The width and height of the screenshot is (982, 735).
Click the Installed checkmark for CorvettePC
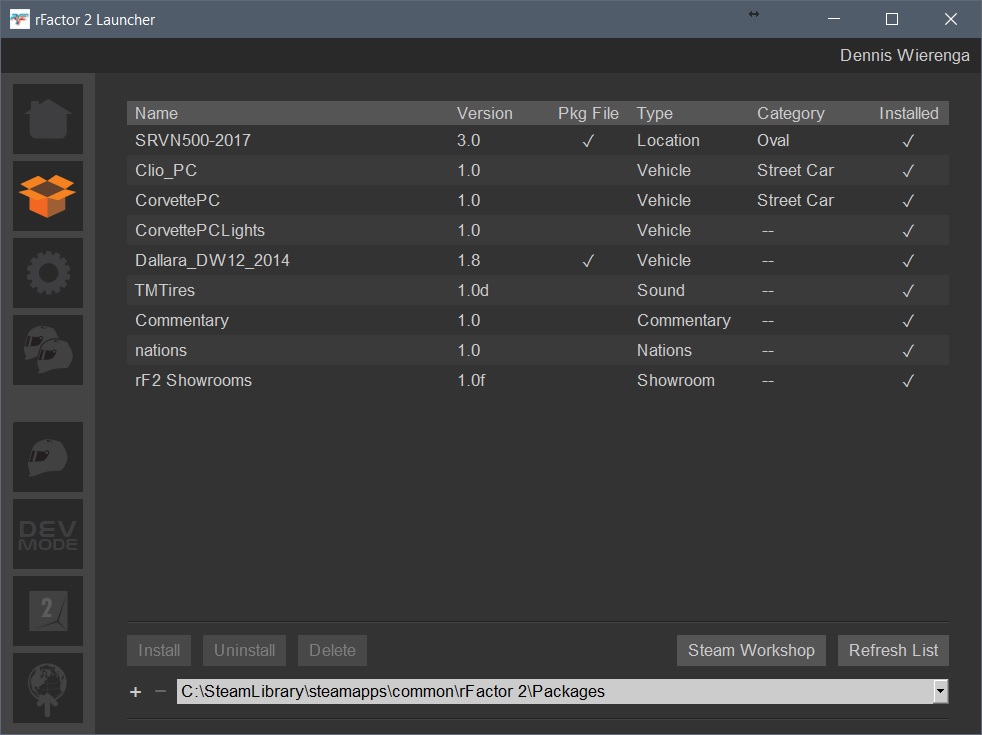[908, 201]
